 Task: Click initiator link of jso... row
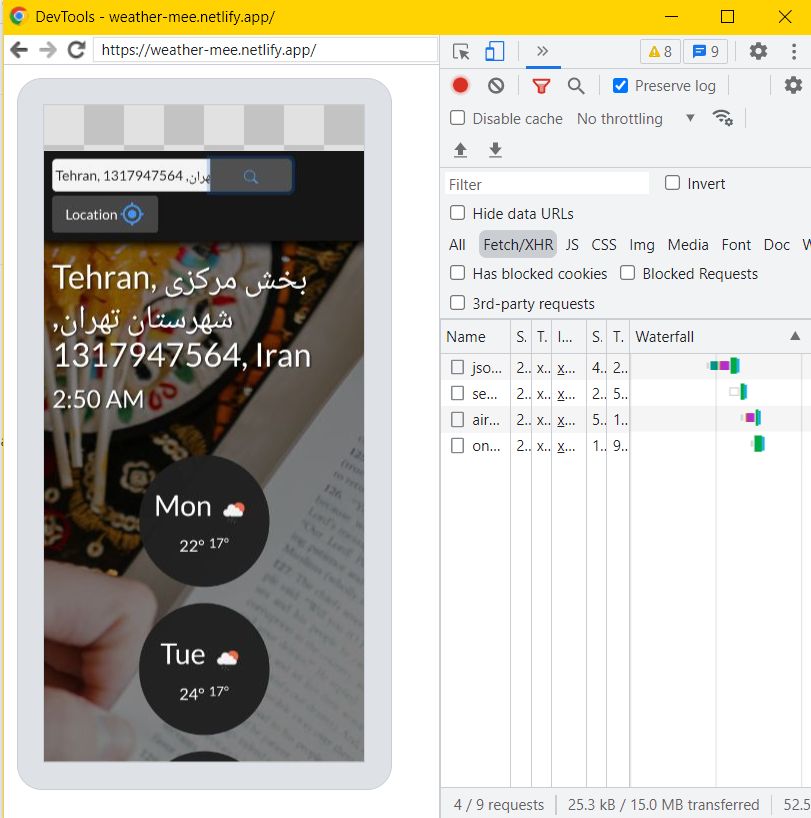pos(566,368)
